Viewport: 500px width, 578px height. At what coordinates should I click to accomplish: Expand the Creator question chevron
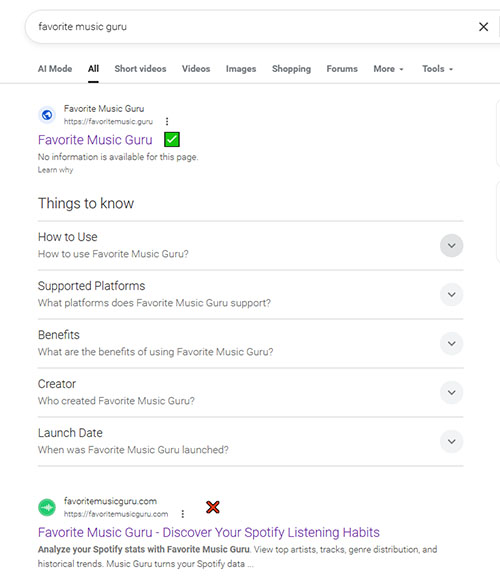[451, 393]
